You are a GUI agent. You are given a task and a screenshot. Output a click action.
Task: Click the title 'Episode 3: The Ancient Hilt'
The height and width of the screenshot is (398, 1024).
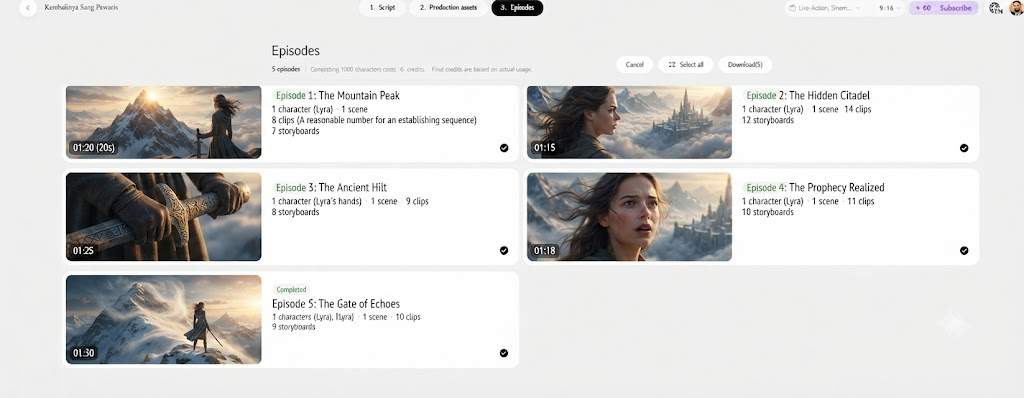[x=330, y=188]
